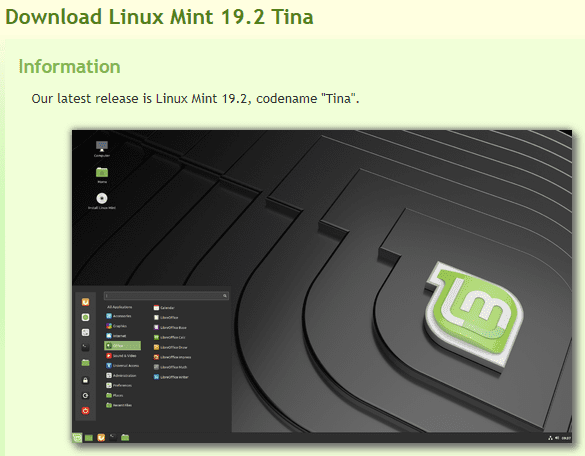Image resolution: width=585 pixels, height=456 pixels.
Task: Click the Computer desktop icon
Action: click(101, 149)
